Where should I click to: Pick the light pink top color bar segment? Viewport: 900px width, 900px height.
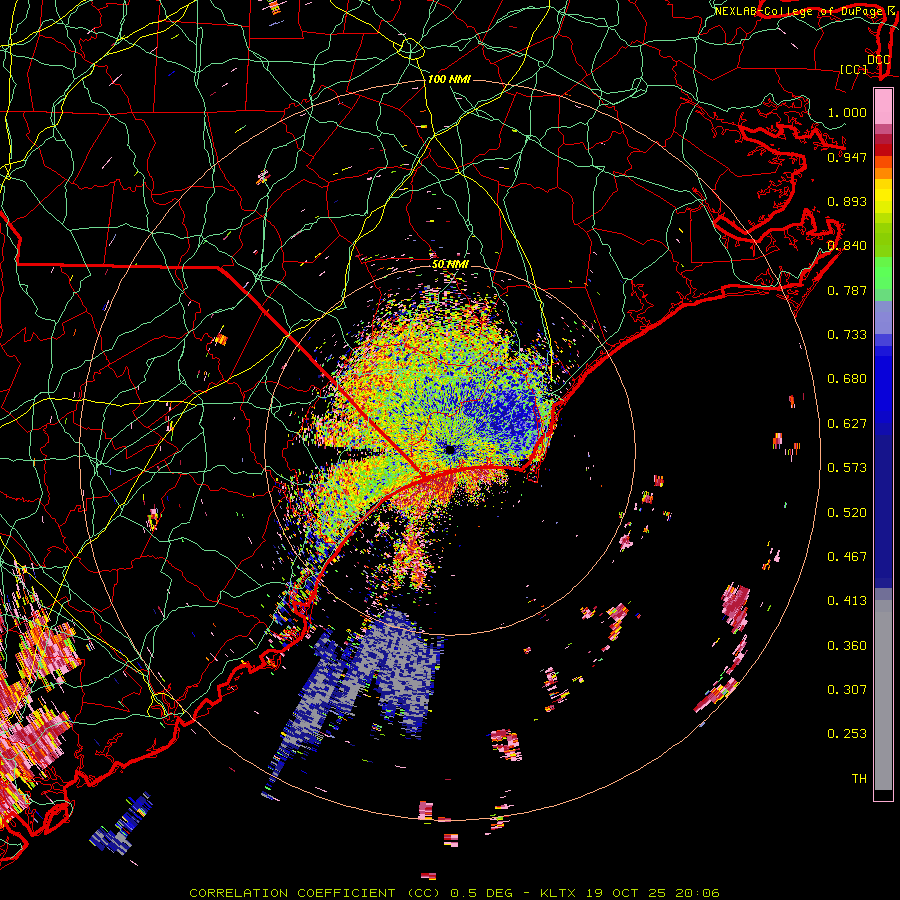click(x=883, y=106)
